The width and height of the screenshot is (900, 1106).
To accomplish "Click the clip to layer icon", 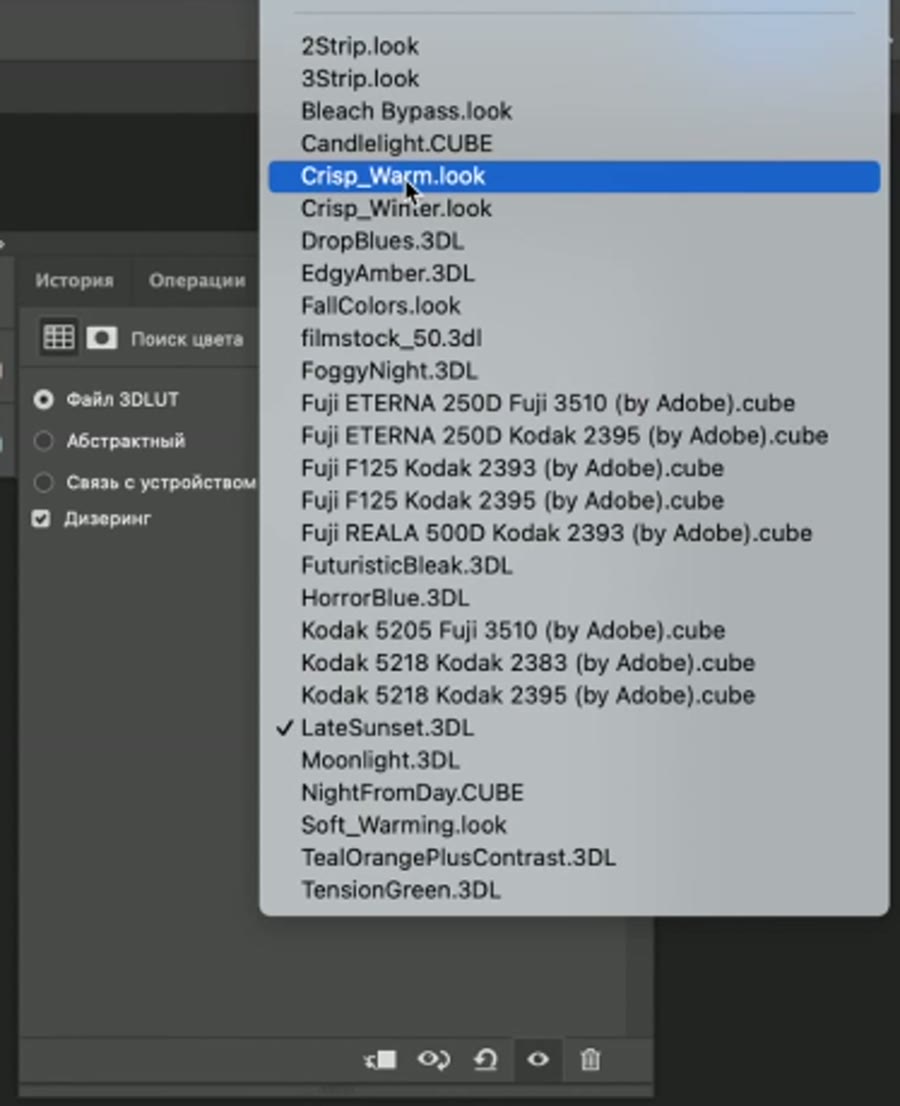I will pos(380,1059).
